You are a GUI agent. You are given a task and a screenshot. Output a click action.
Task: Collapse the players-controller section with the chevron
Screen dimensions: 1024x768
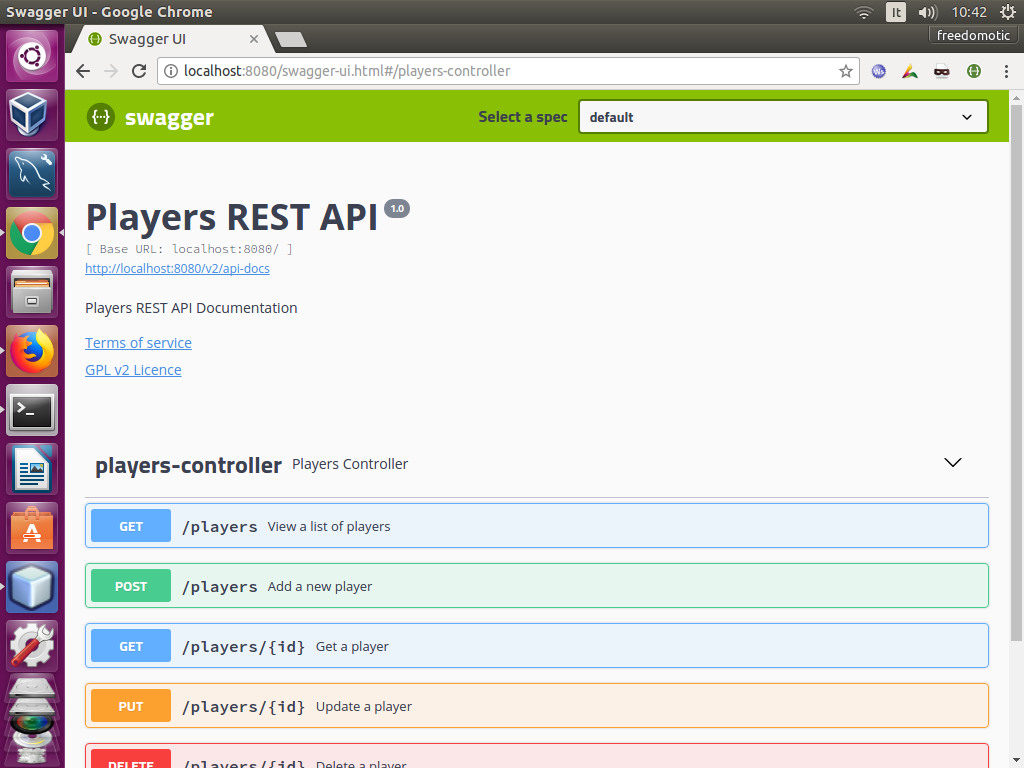(x=953, y=462)
